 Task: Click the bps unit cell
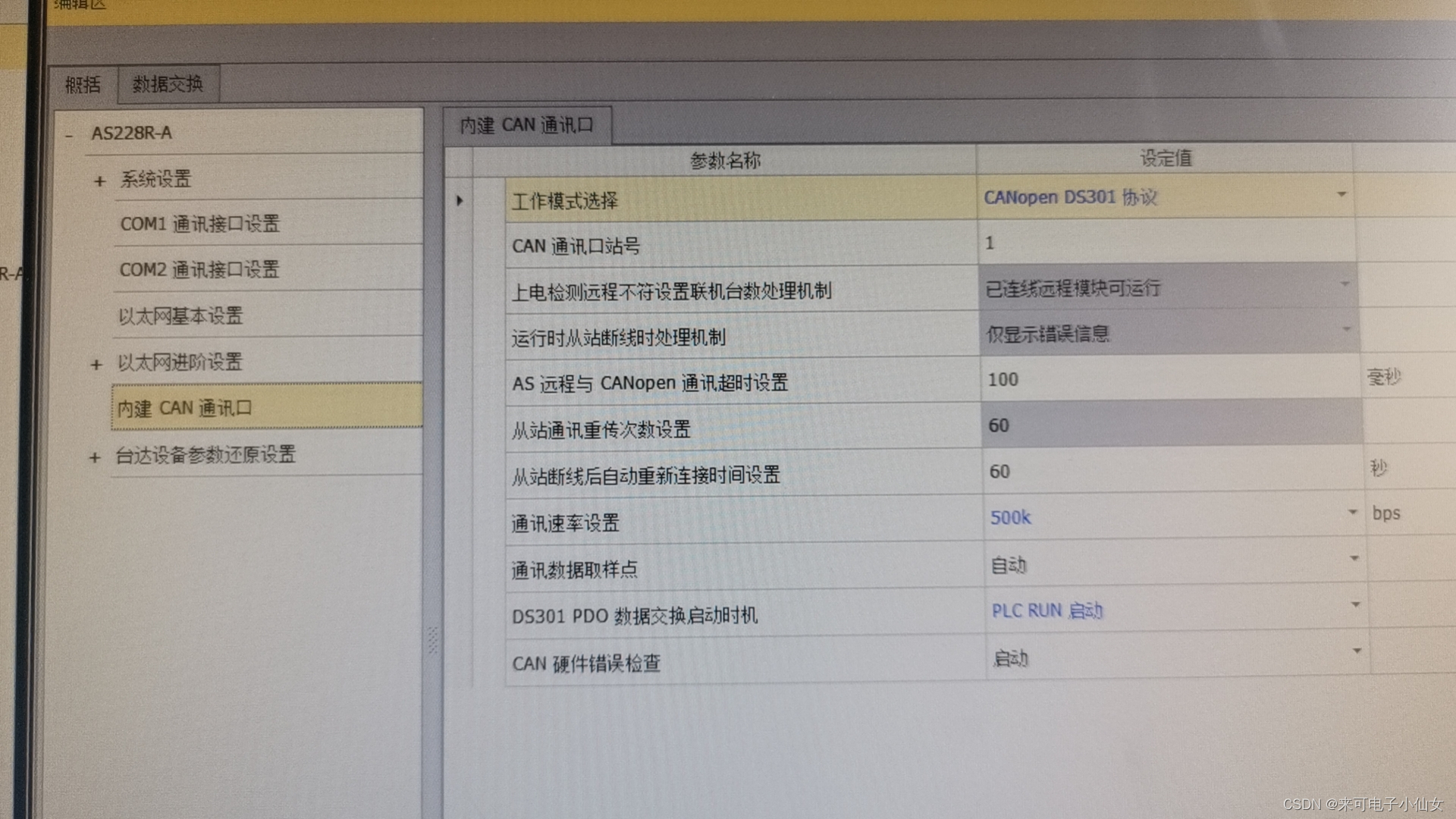(1386, 513)
